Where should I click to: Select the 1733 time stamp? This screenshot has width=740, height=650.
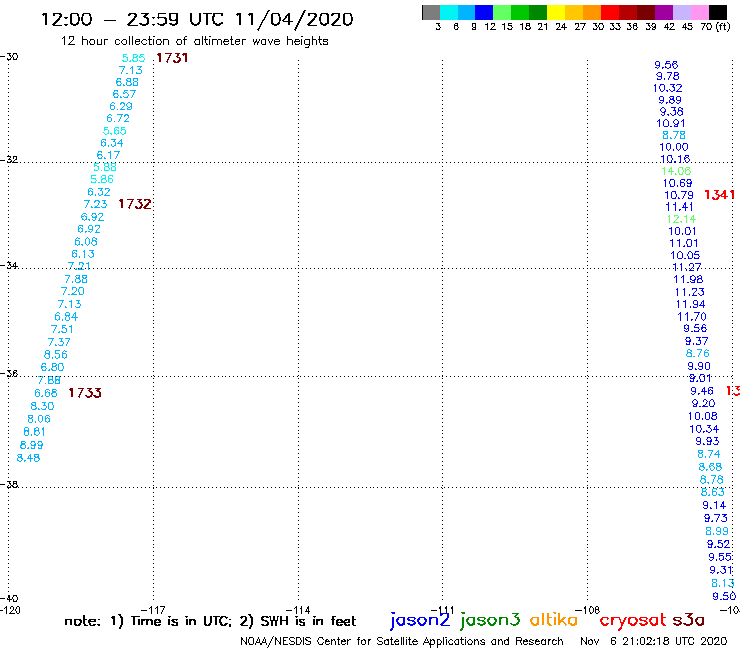[85, 393]
